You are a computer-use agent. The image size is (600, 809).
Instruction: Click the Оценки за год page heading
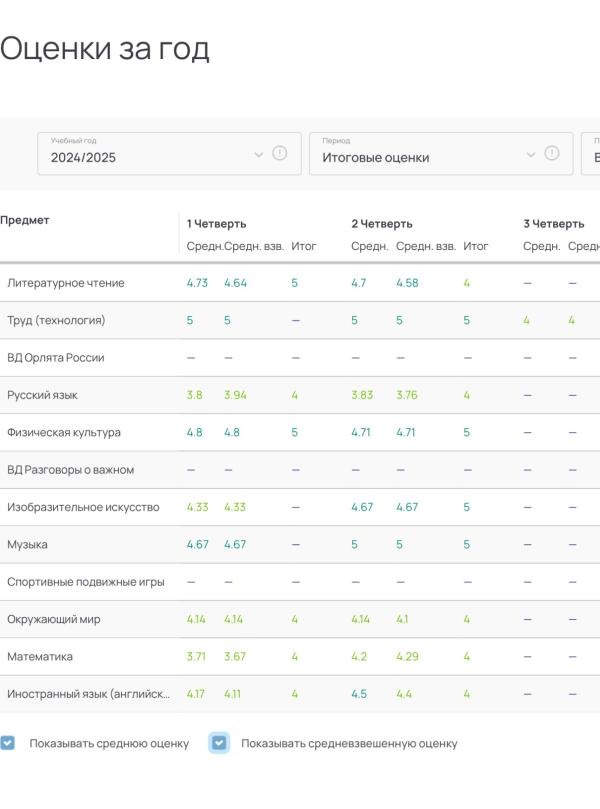click(x=105, y=48)
